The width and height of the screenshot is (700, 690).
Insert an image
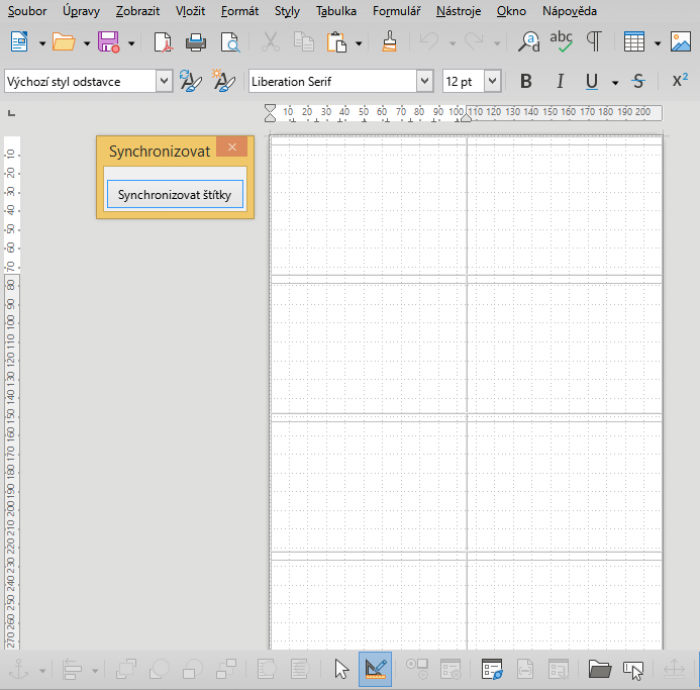coord(680,42)
